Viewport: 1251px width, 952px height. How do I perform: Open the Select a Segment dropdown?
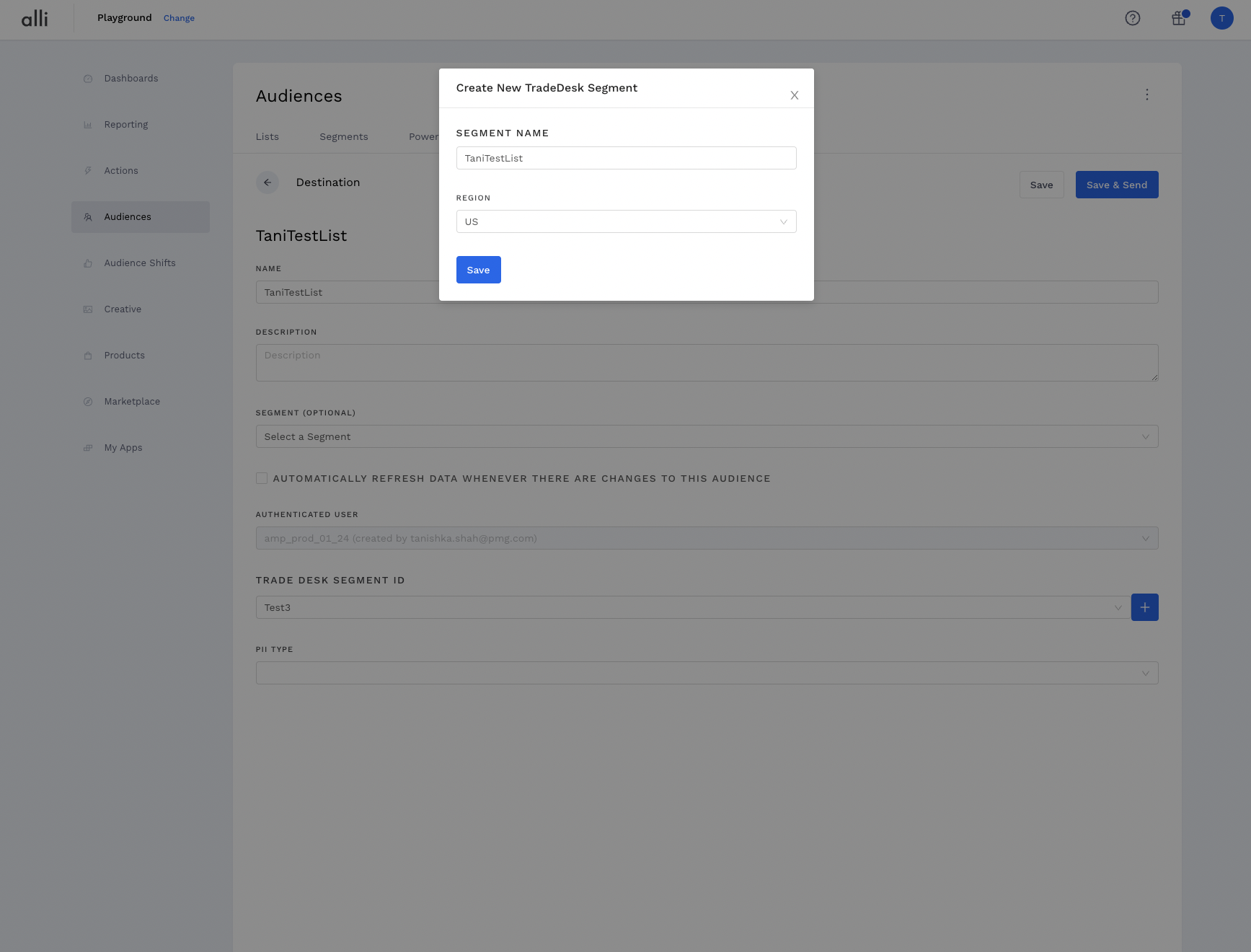(x=707, y=436)
